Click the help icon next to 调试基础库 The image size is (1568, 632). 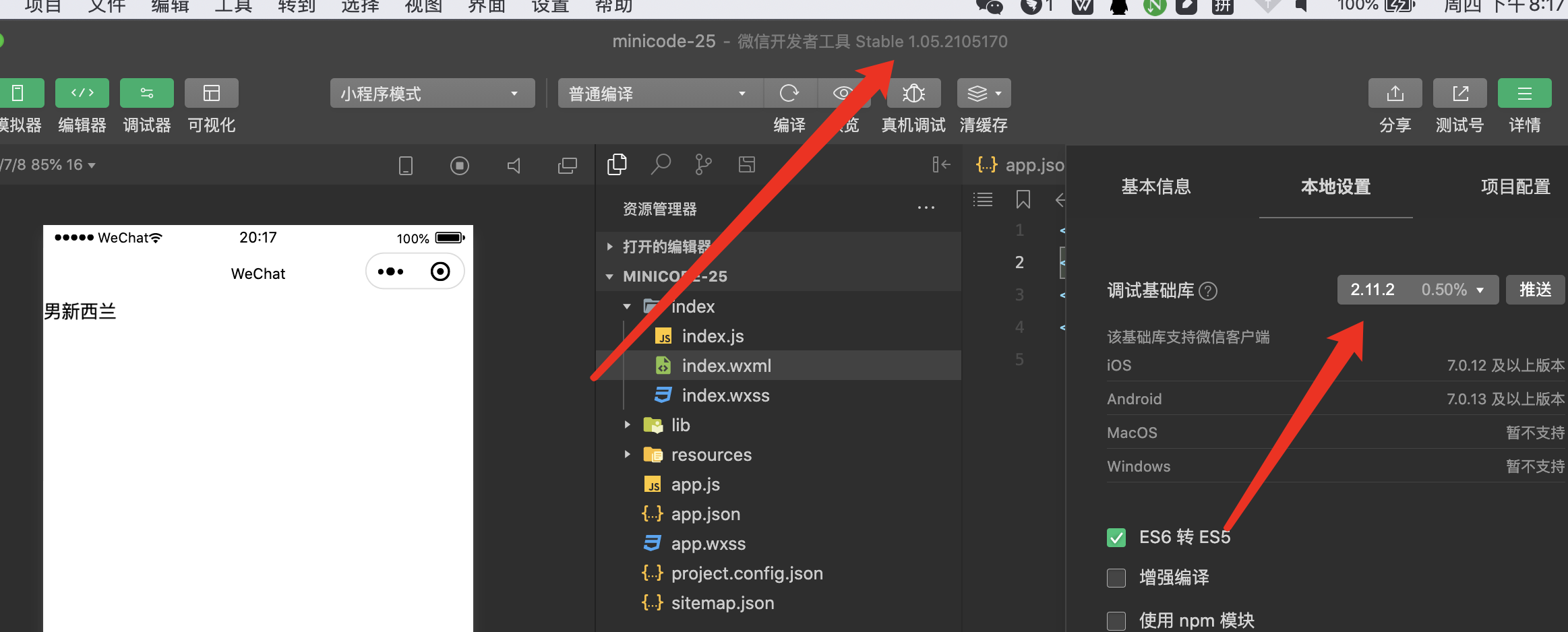pyautogui.click(x=1209, y=291)
